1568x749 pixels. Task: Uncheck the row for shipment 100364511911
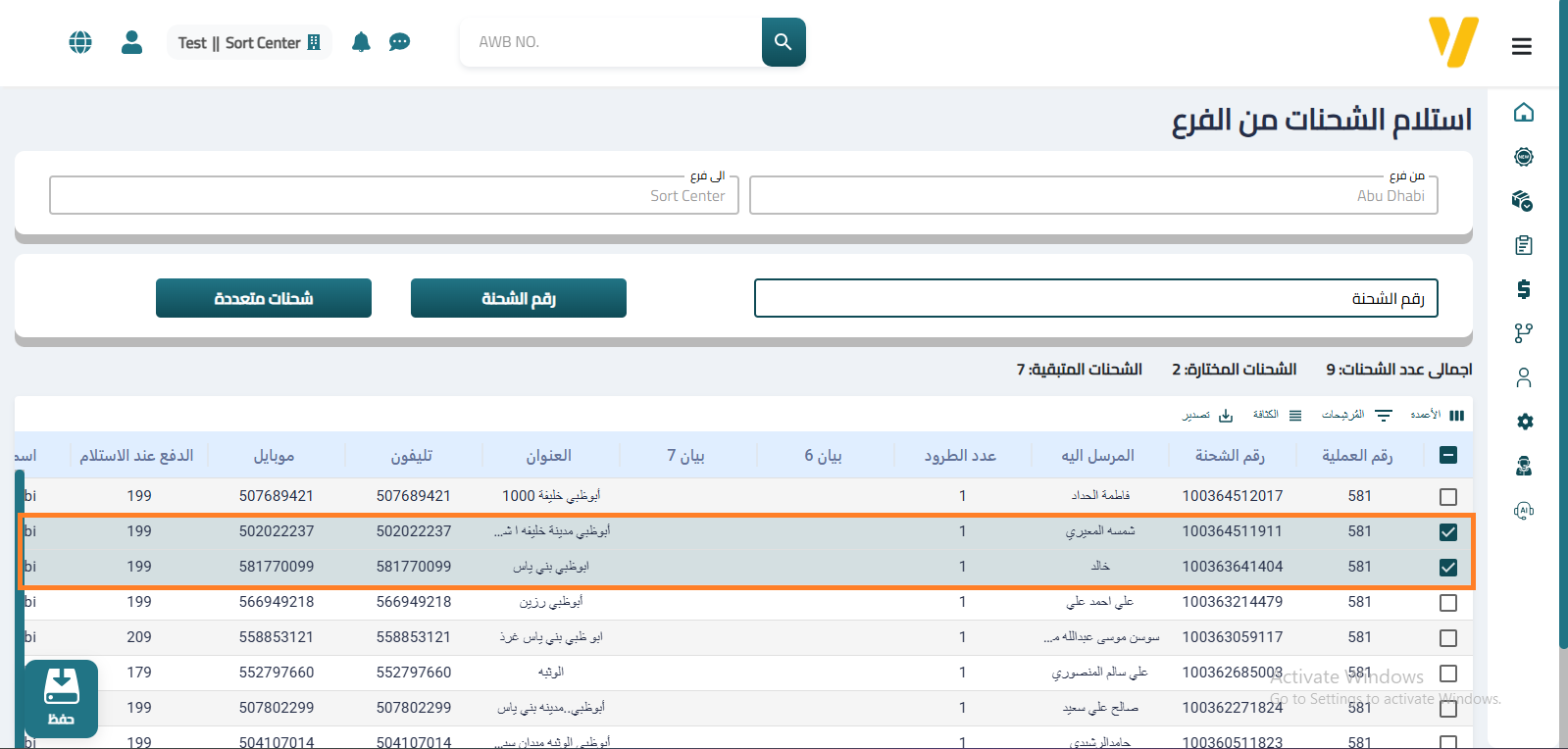[x=1448, y=532]
